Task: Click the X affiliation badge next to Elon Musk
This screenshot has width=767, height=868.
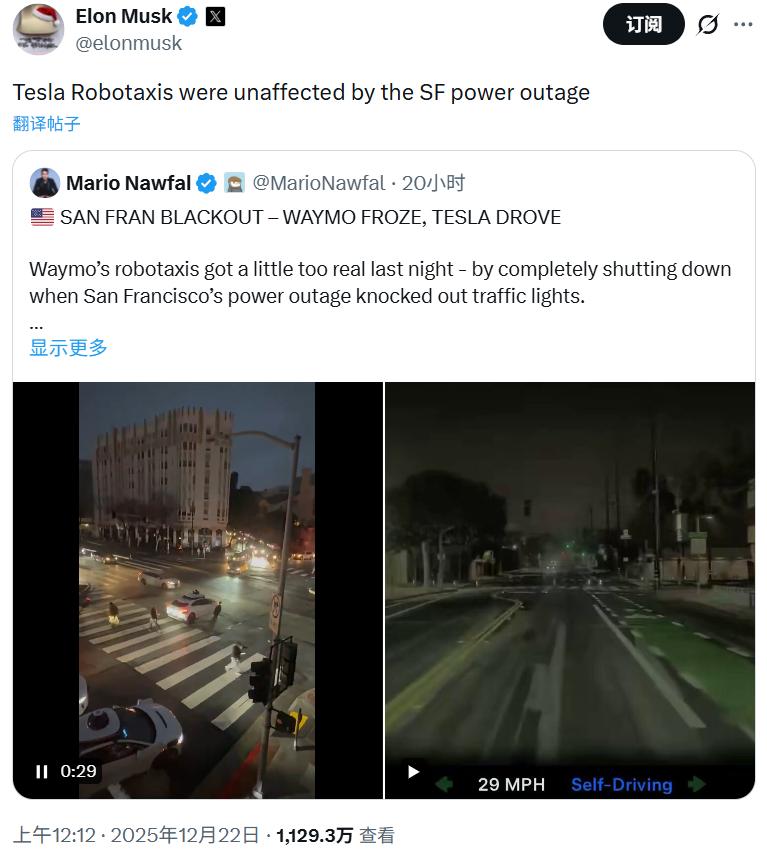Action: tap(215, 17)
